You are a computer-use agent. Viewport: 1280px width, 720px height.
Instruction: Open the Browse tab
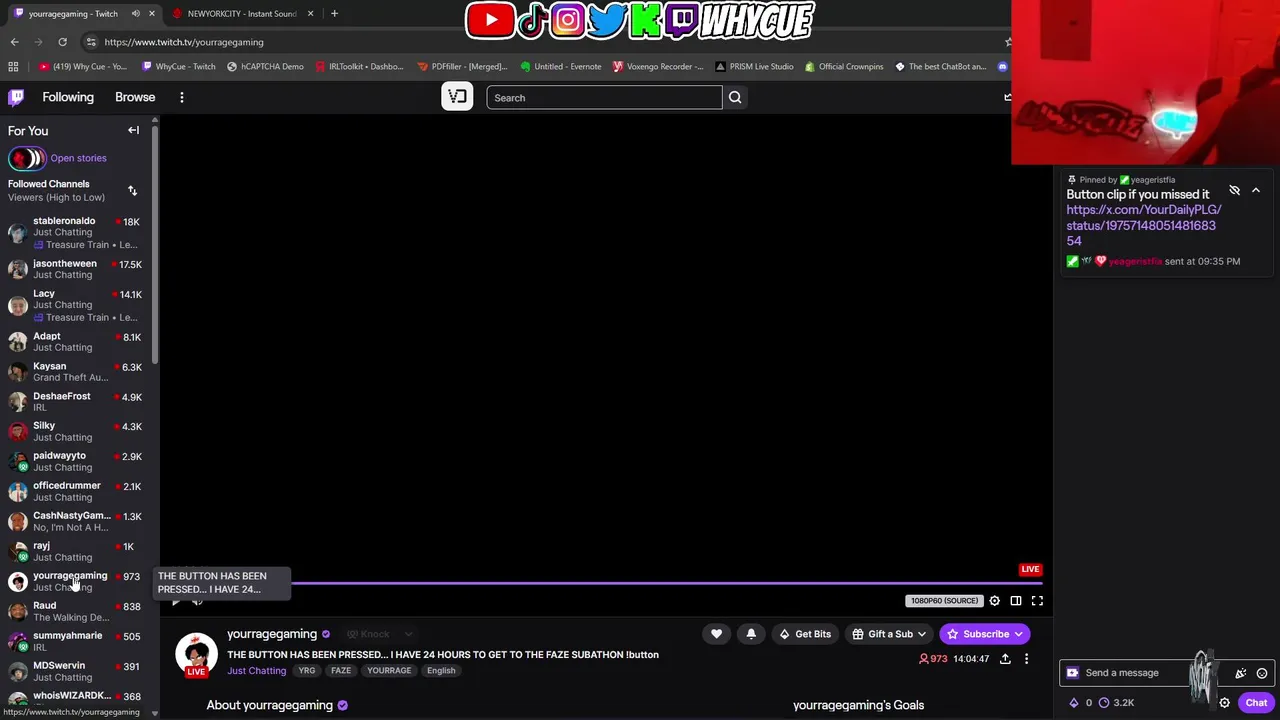tap(135, 97)
